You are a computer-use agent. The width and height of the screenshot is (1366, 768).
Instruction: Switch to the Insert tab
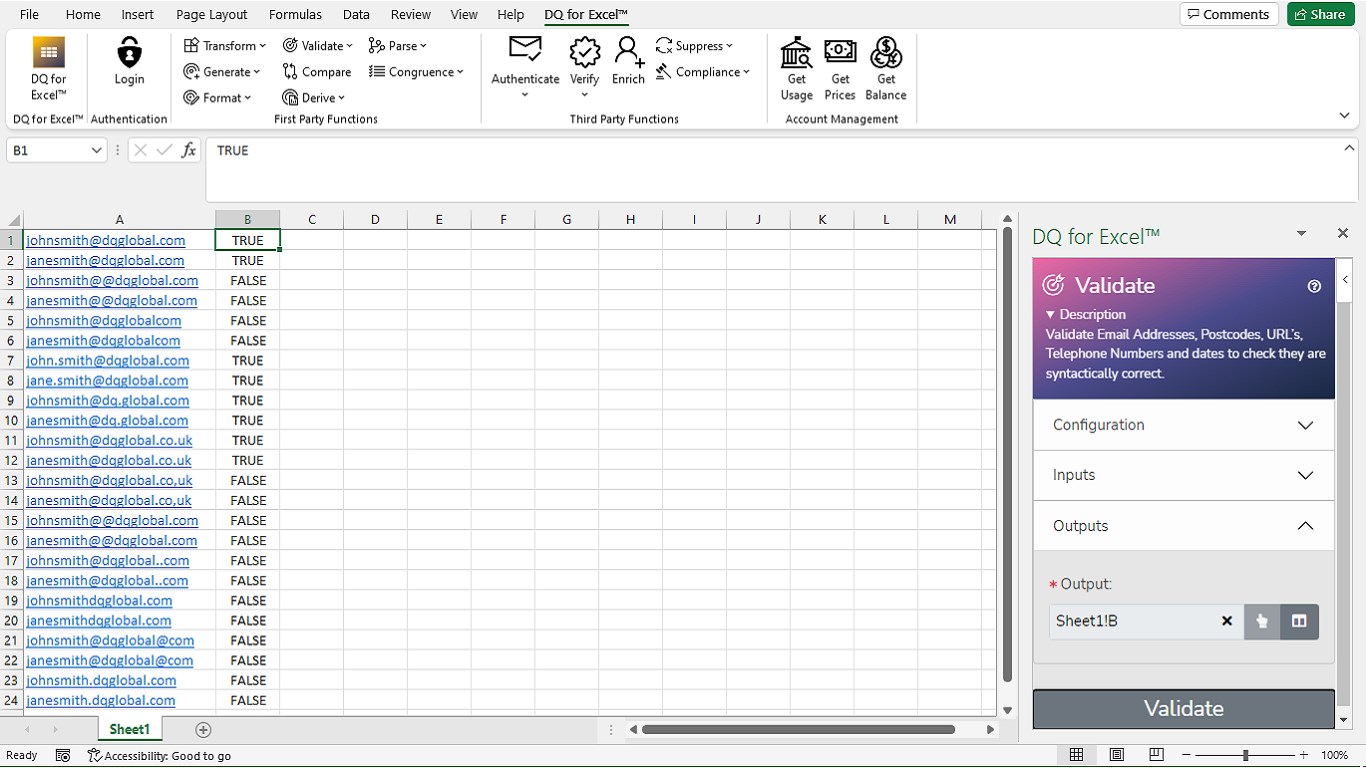(x=138, y=14)
